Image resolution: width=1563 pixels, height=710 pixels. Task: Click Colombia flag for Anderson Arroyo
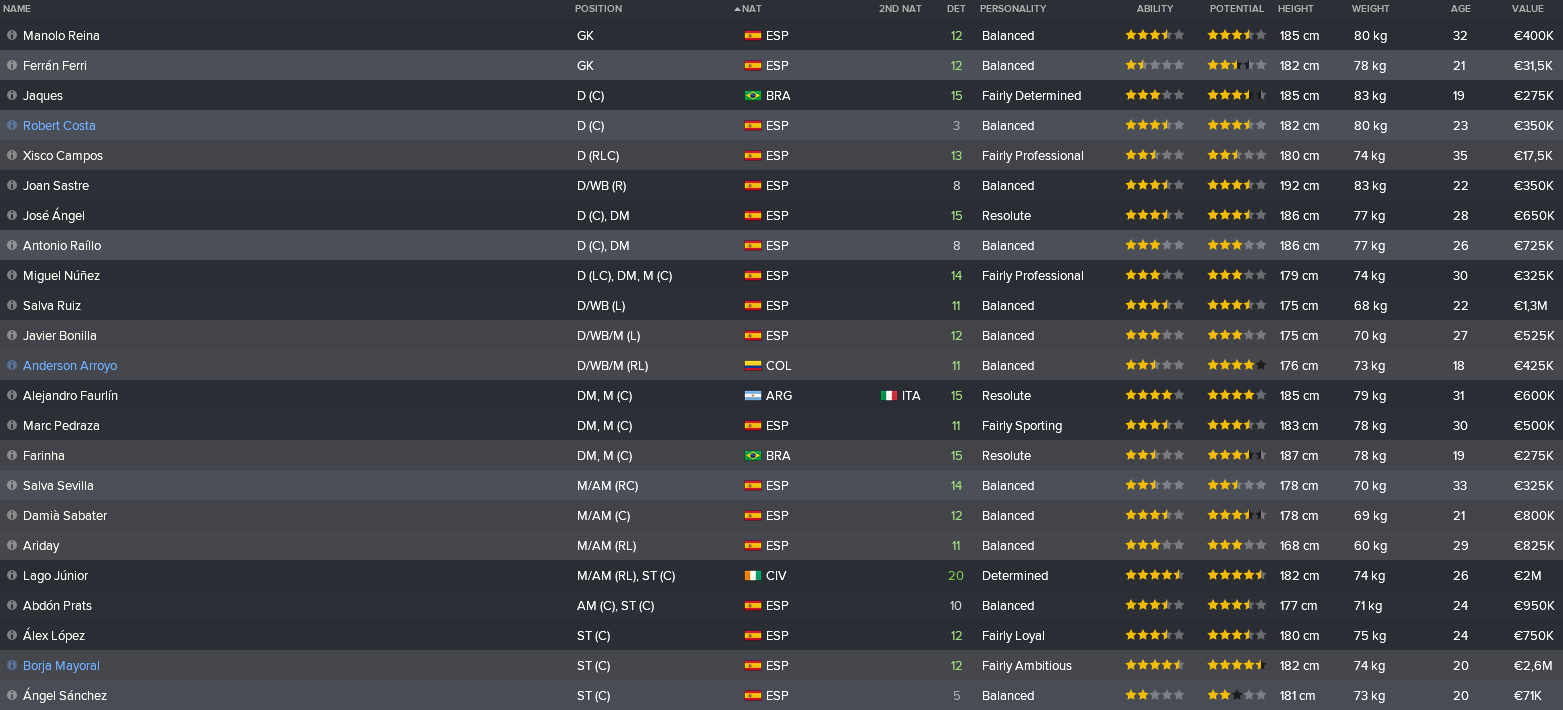(x=753, y=366)
